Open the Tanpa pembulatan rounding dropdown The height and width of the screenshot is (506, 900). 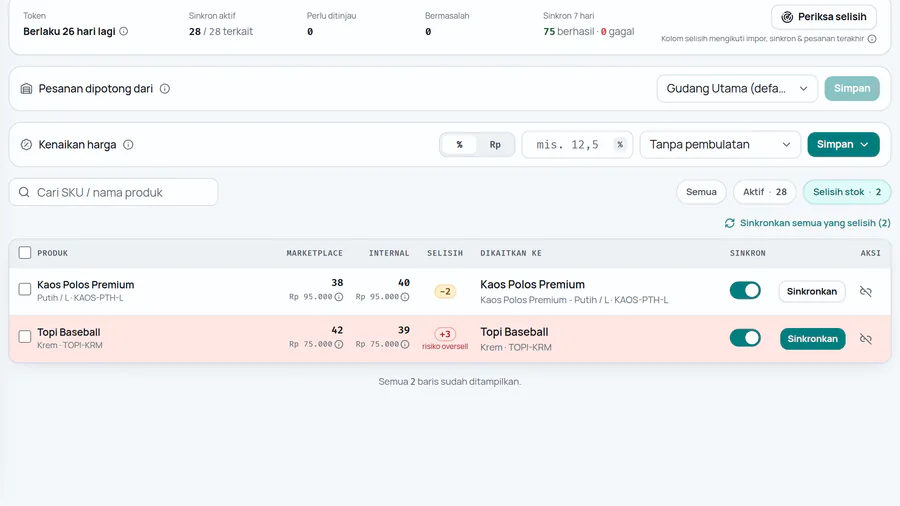coord(720,145)
